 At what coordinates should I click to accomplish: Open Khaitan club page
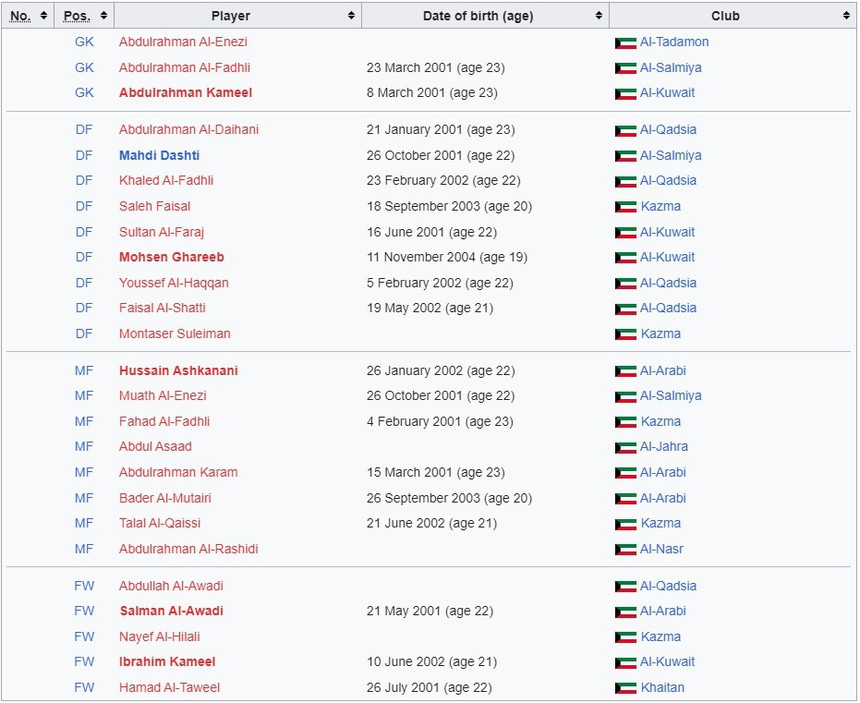pos(662,687)
